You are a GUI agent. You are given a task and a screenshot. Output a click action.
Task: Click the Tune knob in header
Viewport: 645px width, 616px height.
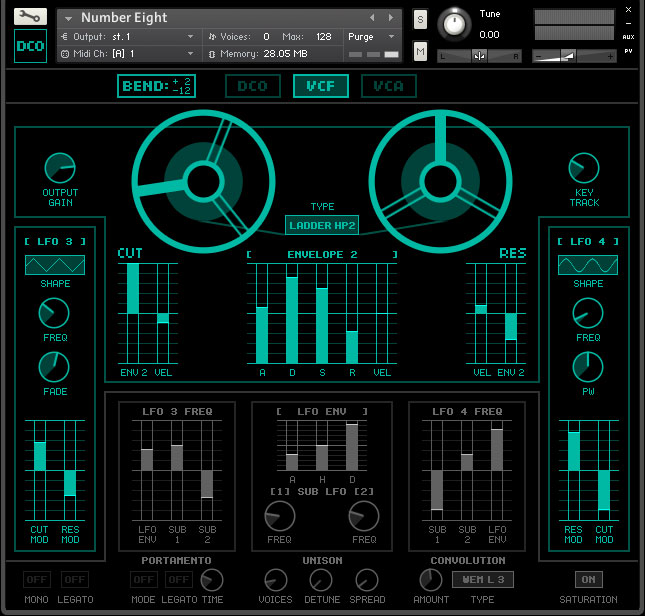[x=456, y=22]
